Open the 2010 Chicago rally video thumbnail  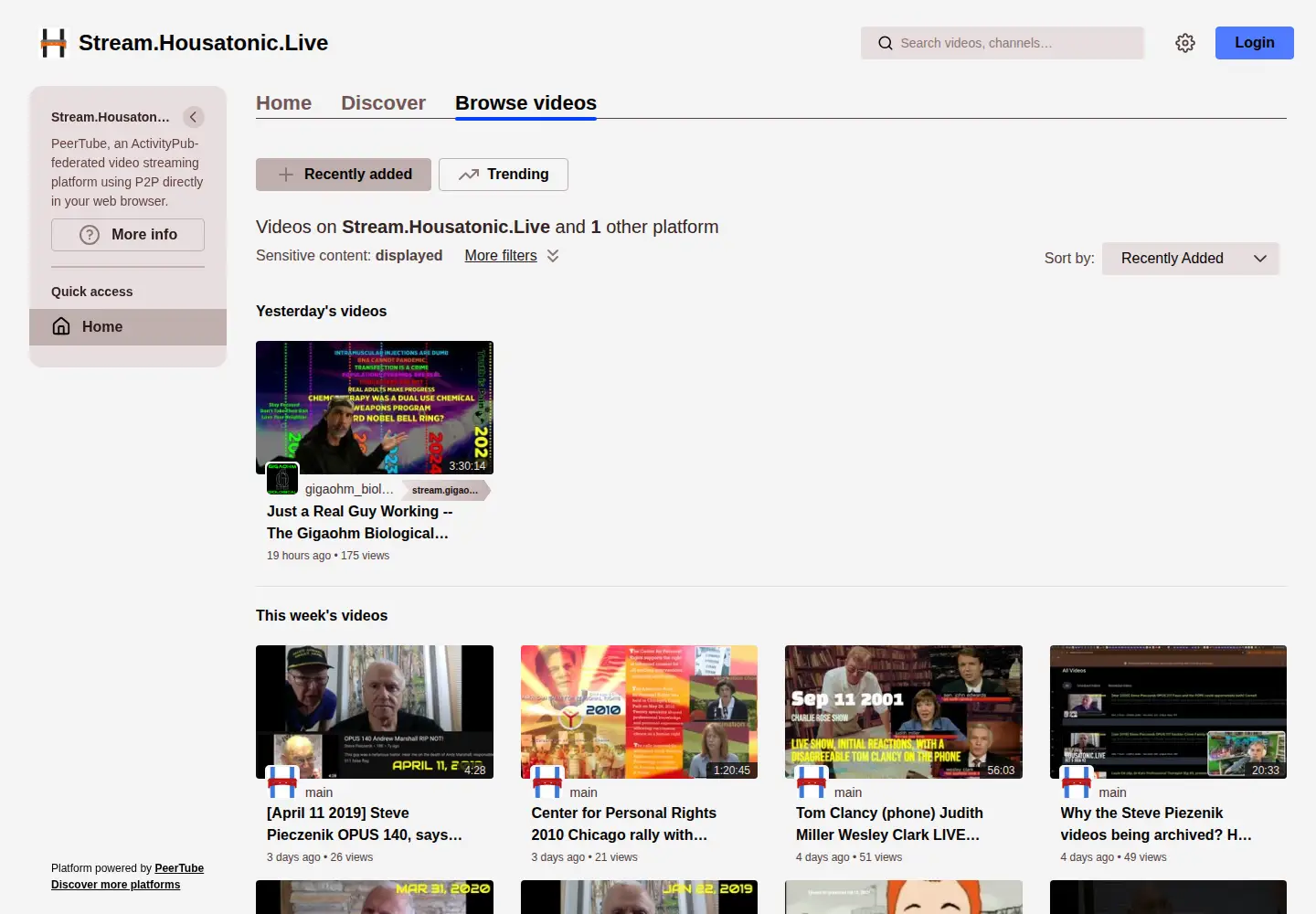[639, 712]
